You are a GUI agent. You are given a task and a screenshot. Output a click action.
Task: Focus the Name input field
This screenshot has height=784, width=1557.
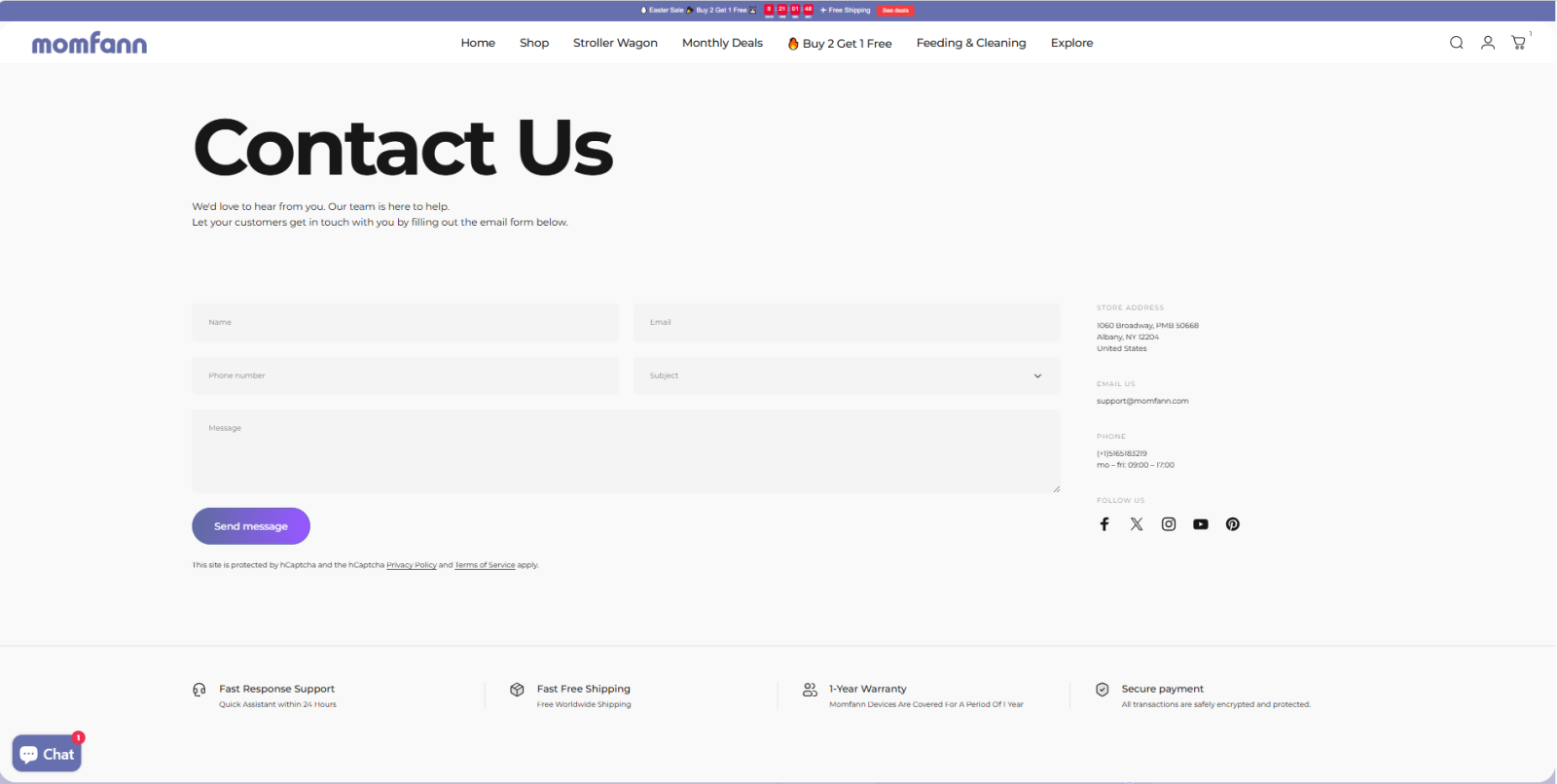click(x=405, y=322)
